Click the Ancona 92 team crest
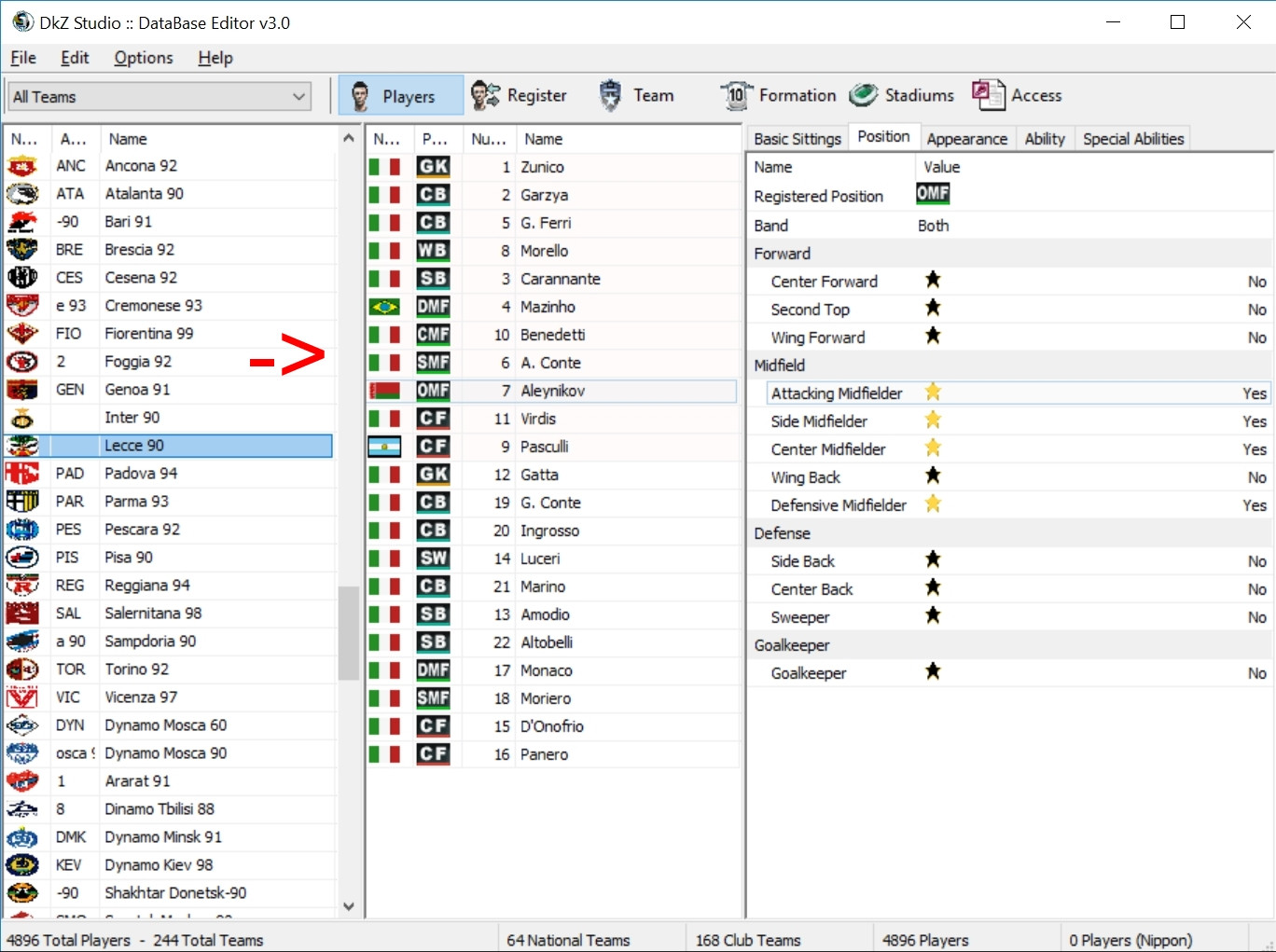 point(22,166)
